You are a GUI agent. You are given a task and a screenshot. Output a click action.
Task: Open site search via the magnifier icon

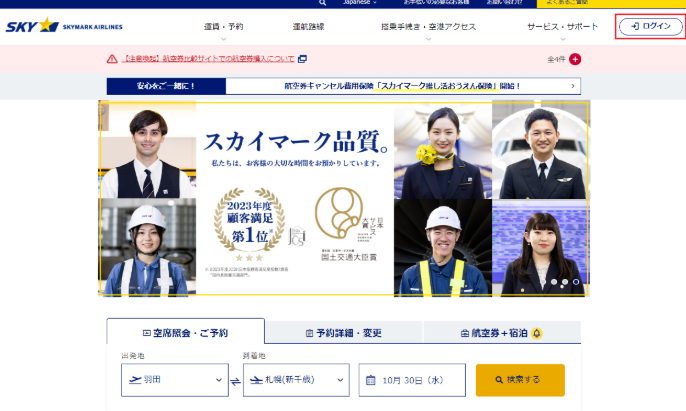(x=322, y=3)
